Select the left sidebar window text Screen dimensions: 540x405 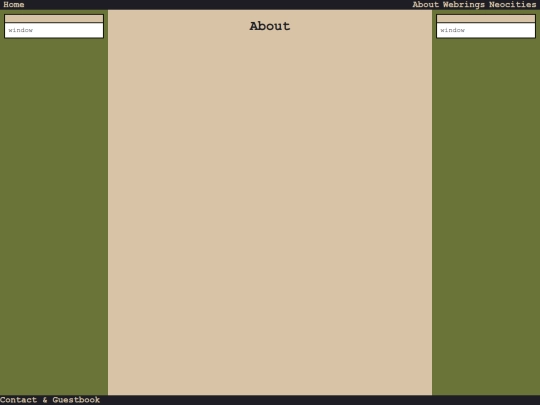(21, 30)
